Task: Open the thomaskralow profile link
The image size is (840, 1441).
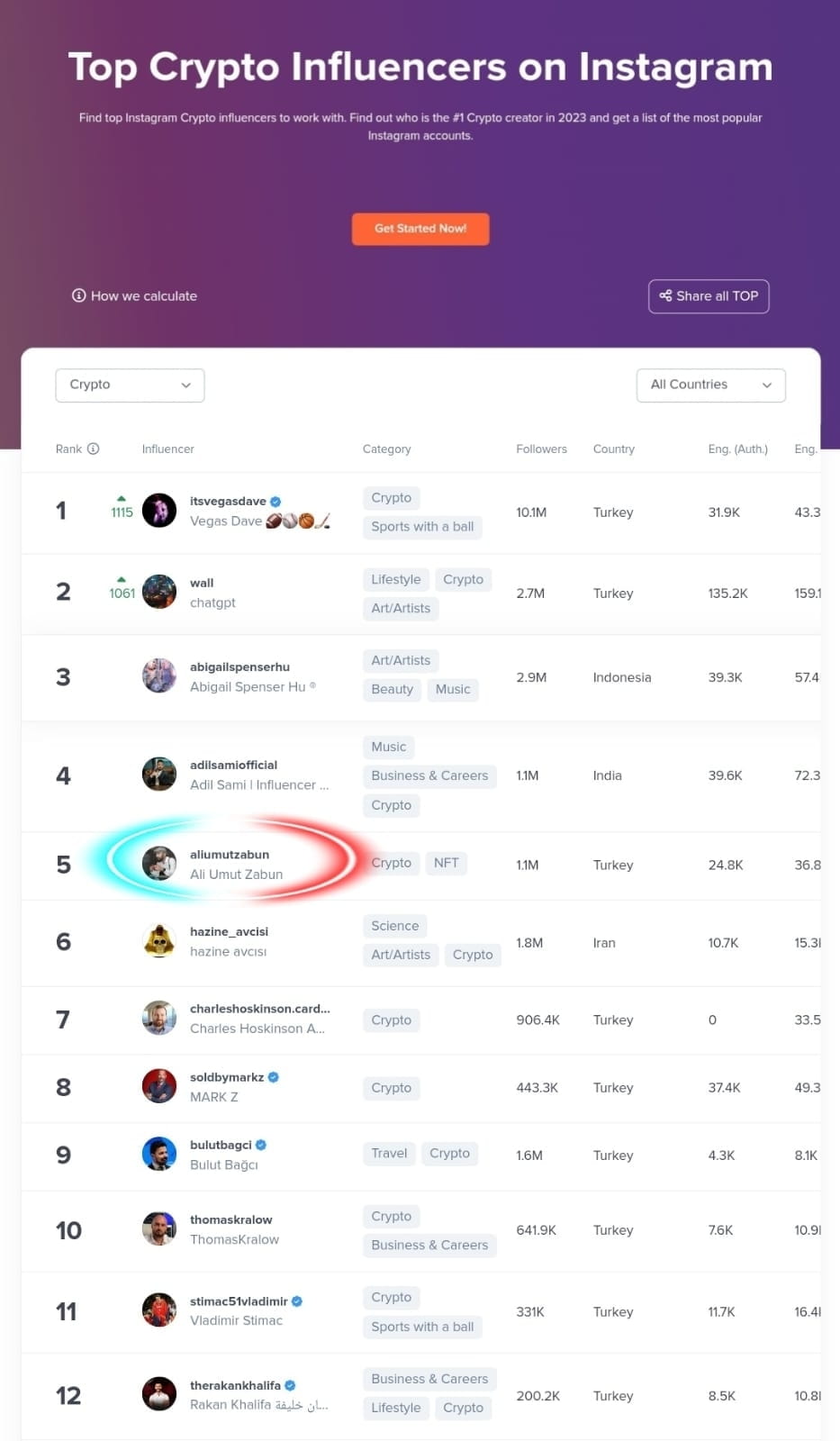Action: coord(230,1219)
